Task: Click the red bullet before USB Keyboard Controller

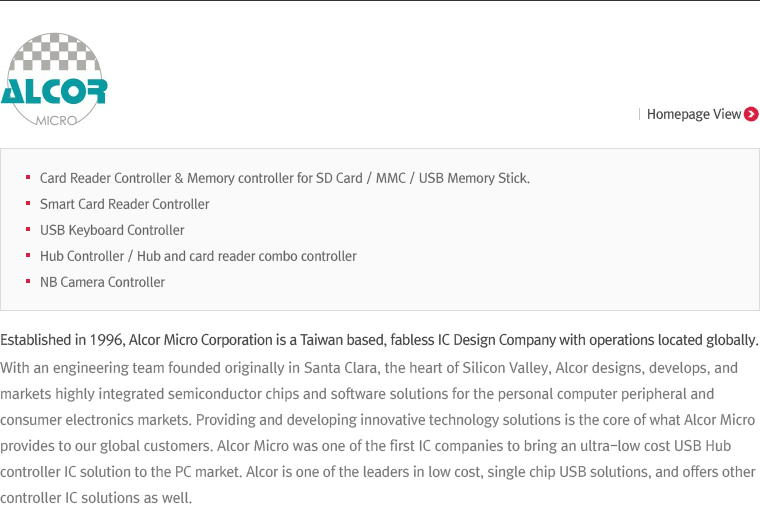Action: pyautogui.click(x=28, y=229)
